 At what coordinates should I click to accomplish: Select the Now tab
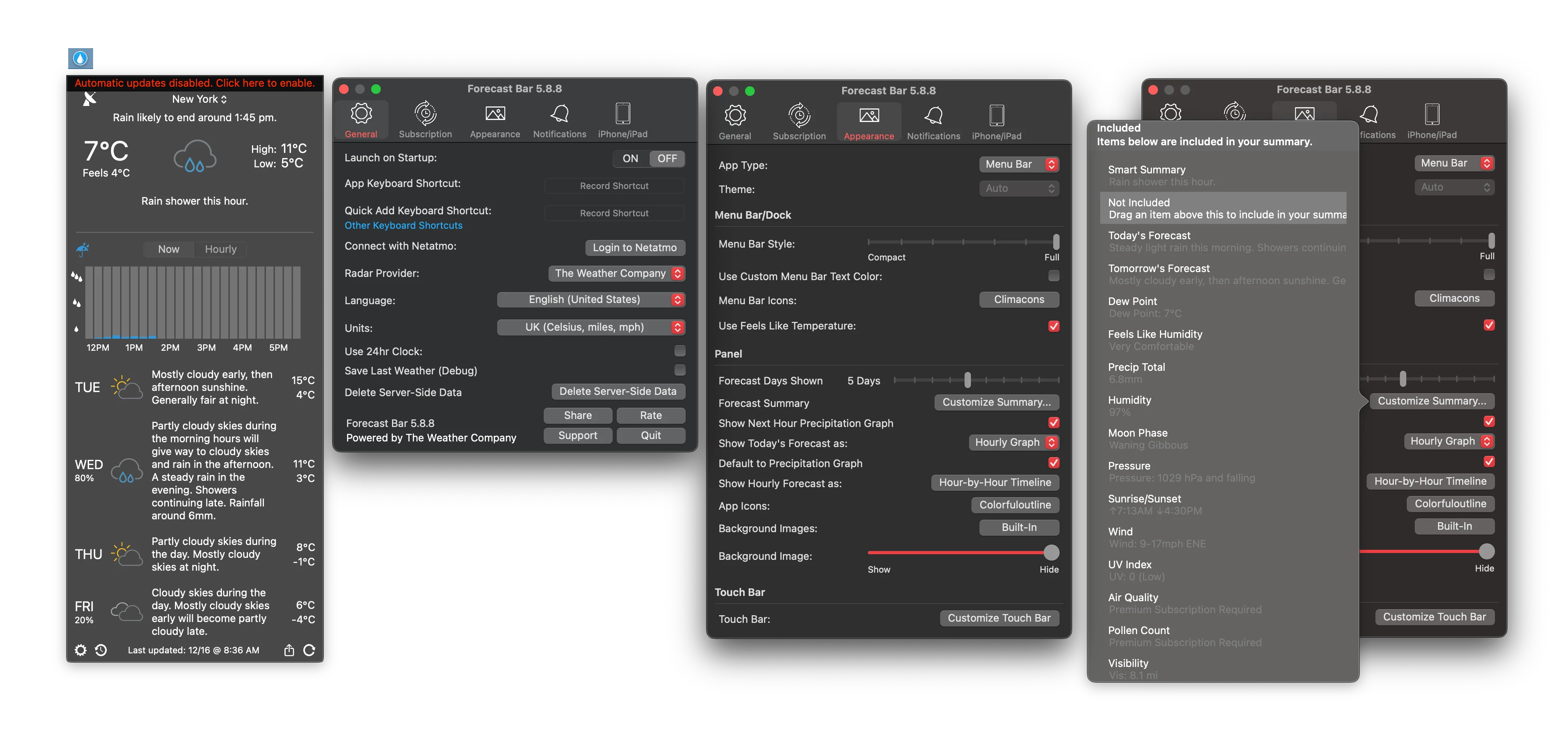[x=169, y=248]
